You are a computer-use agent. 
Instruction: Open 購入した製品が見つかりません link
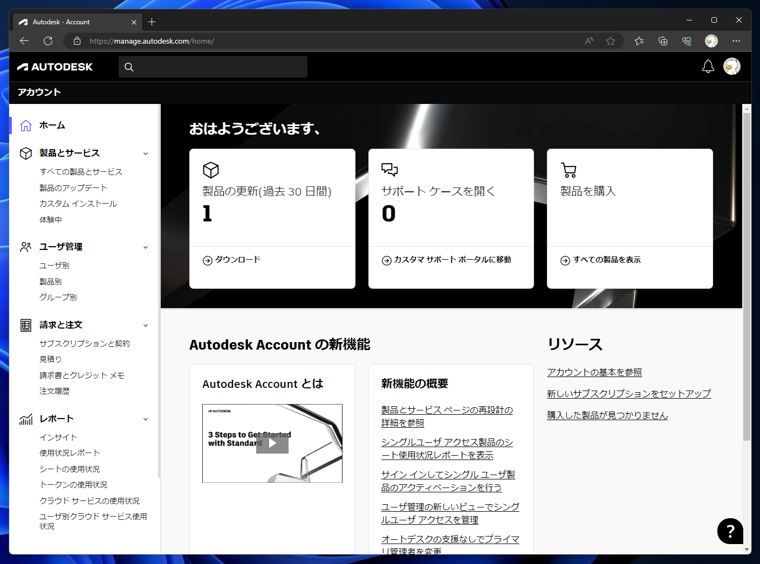607,415
